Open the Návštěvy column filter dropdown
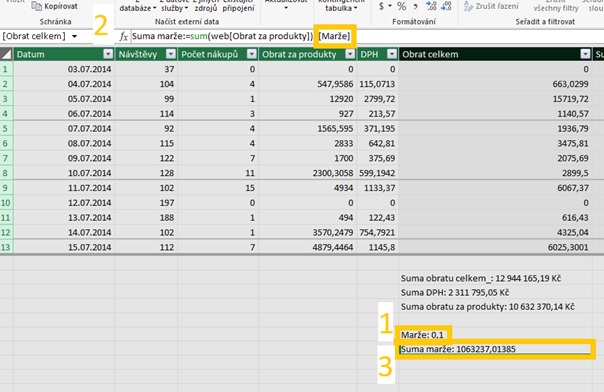 coord(171,54)
